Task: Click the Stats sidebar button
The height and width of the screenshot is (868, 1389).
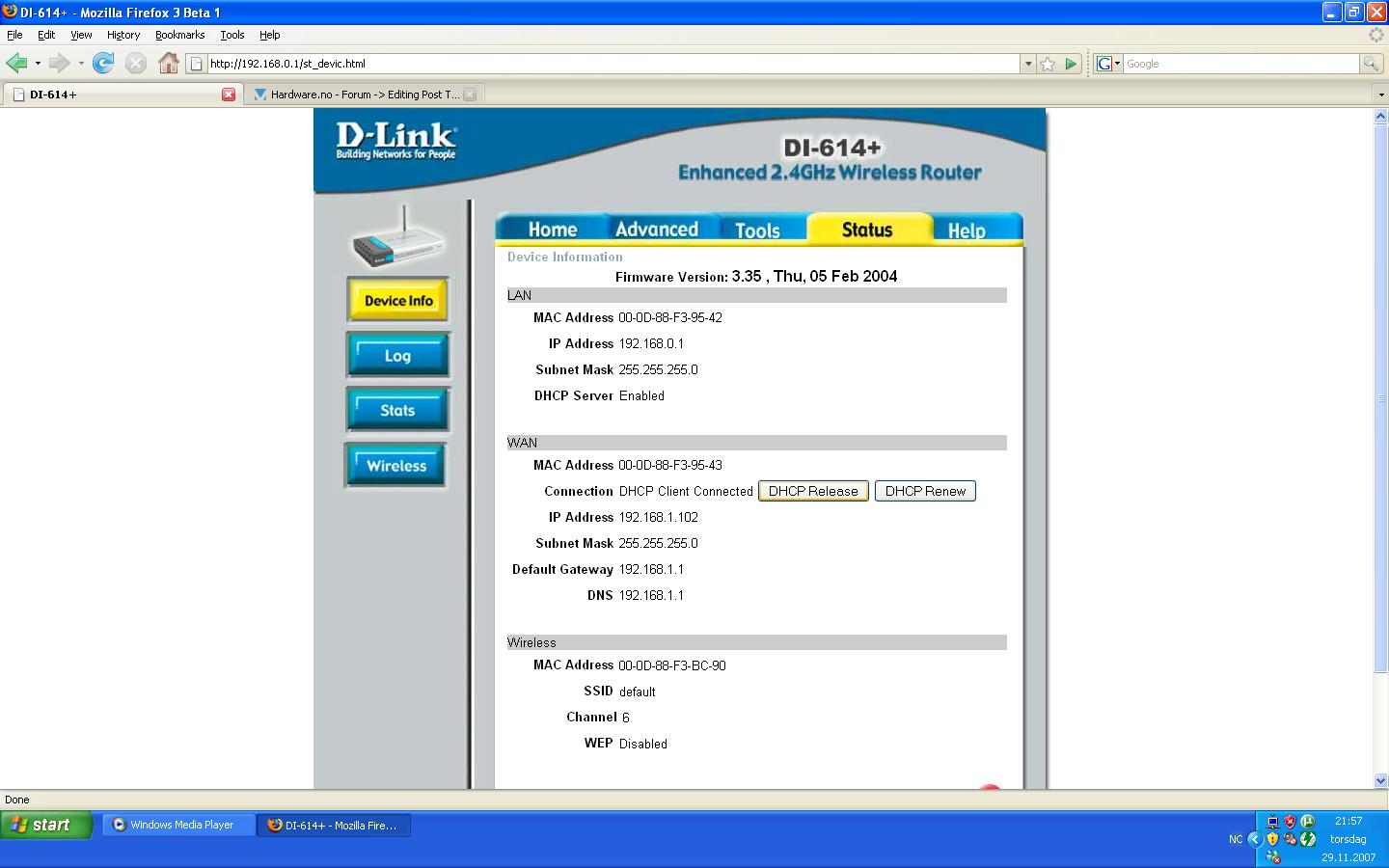Action: (398, 410)
